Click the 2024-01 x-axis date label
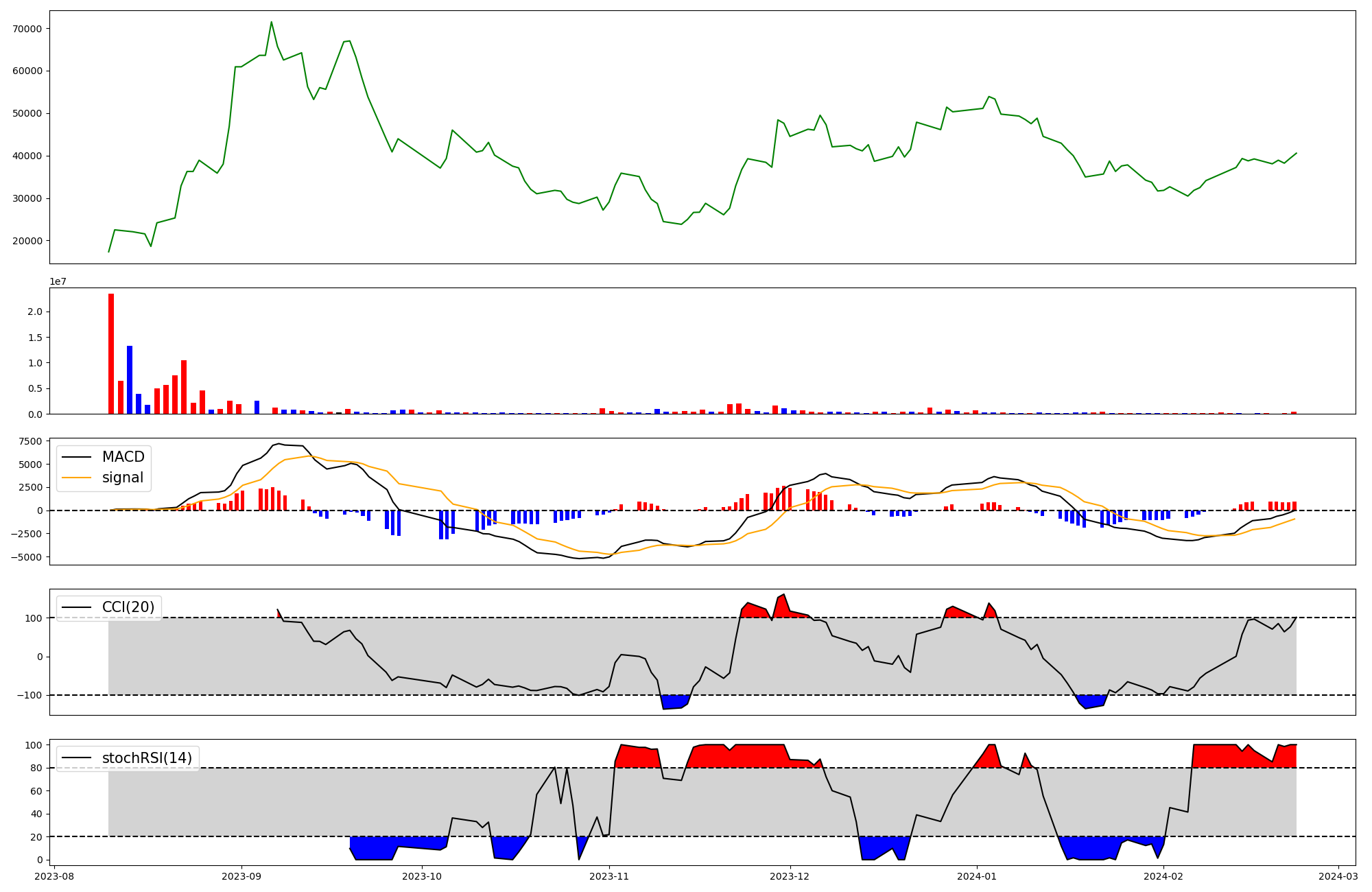Screen dimensions: 1372x892 tap(977, 876)
